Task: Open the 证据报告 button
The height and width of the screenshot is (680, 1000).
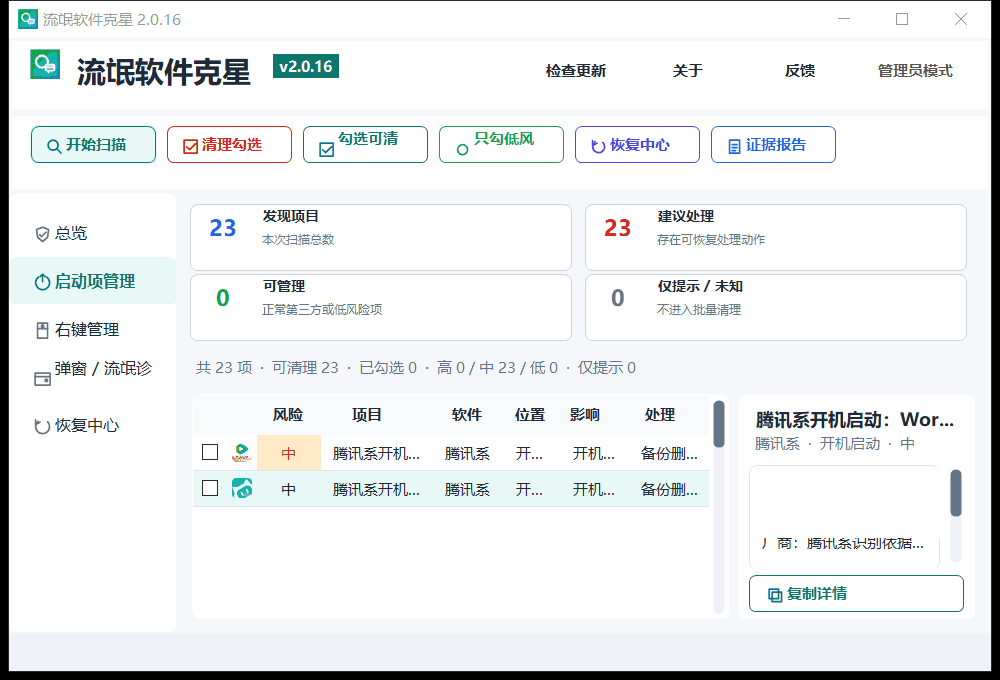Action: pyautogui.click(x=774, y=145)
